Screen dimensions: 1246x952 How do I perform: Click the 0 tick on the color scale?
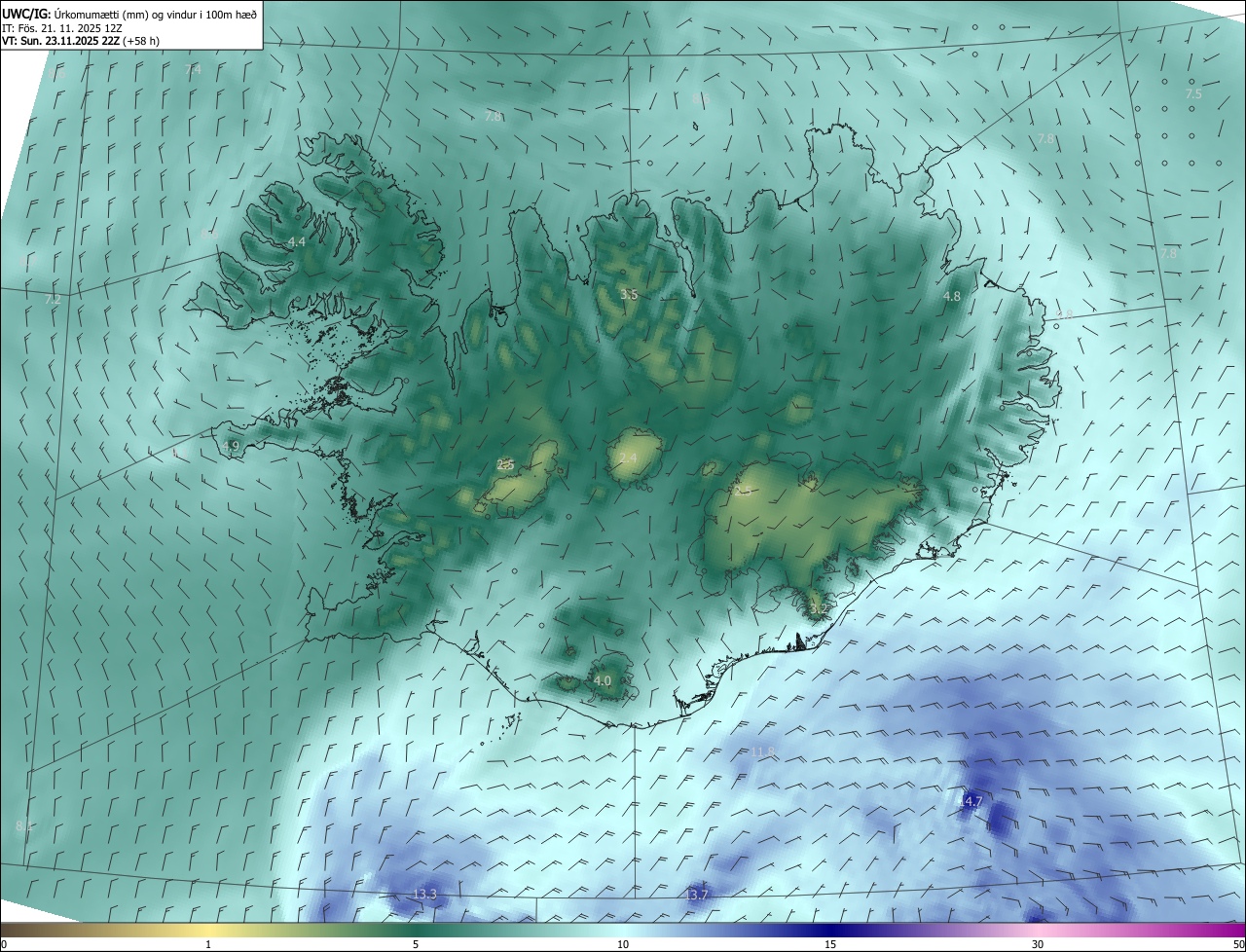[4, 944]
